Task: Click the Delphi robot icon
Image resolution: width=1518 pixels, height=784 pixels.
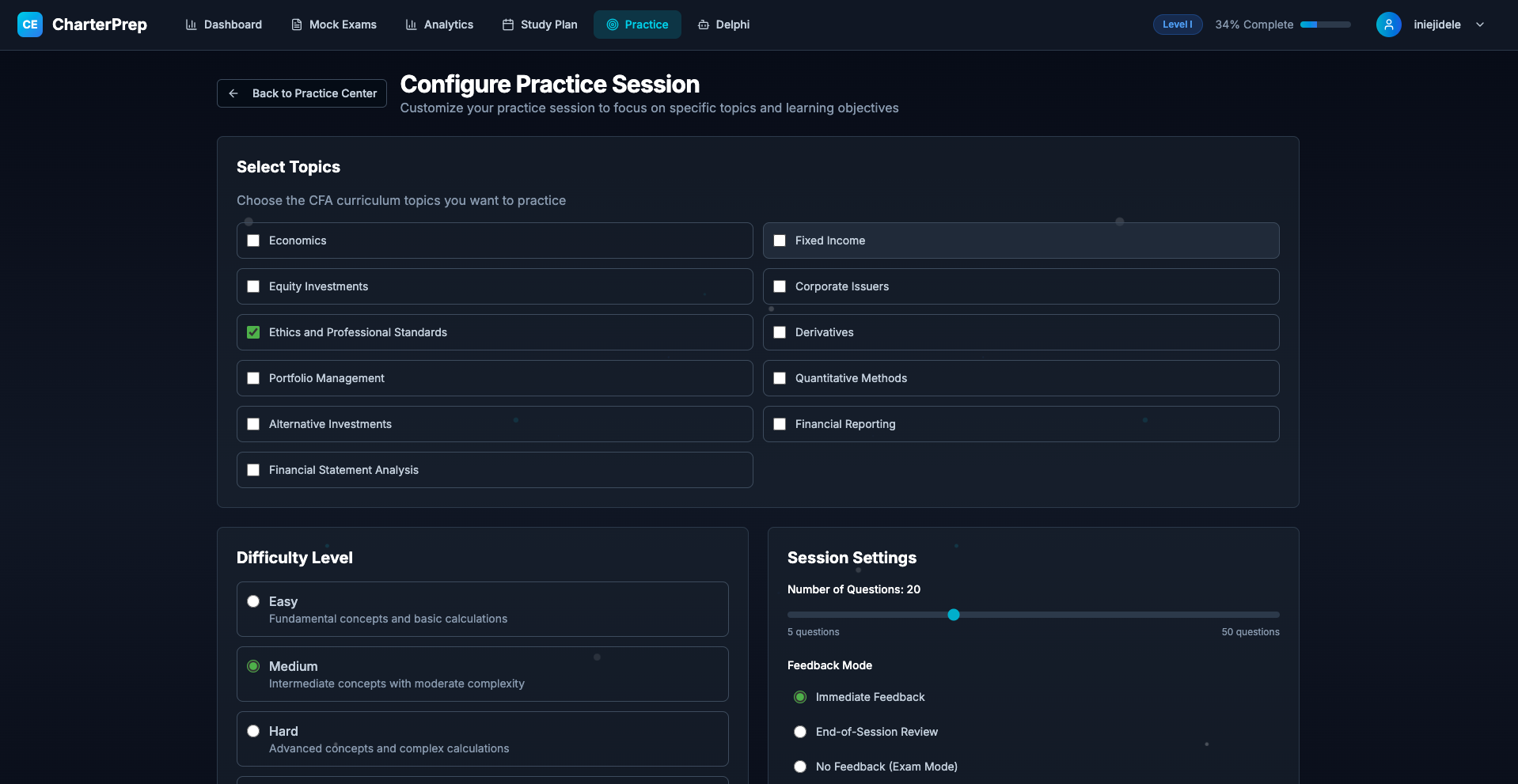Action: (703, 25)
